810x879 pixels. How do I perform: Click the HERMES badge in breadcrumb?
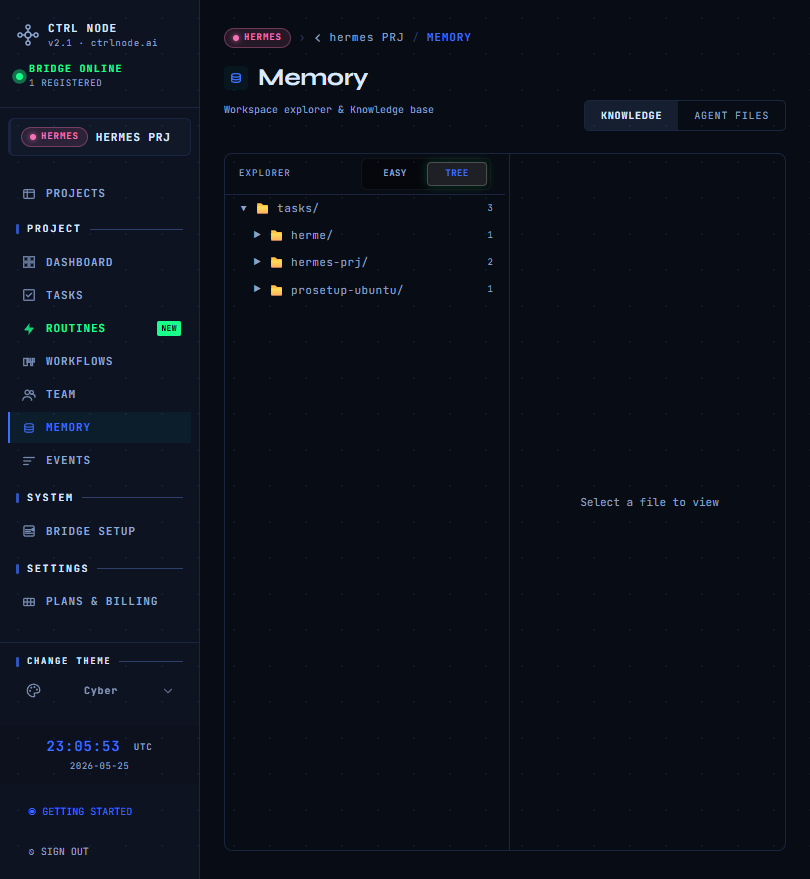257,38
